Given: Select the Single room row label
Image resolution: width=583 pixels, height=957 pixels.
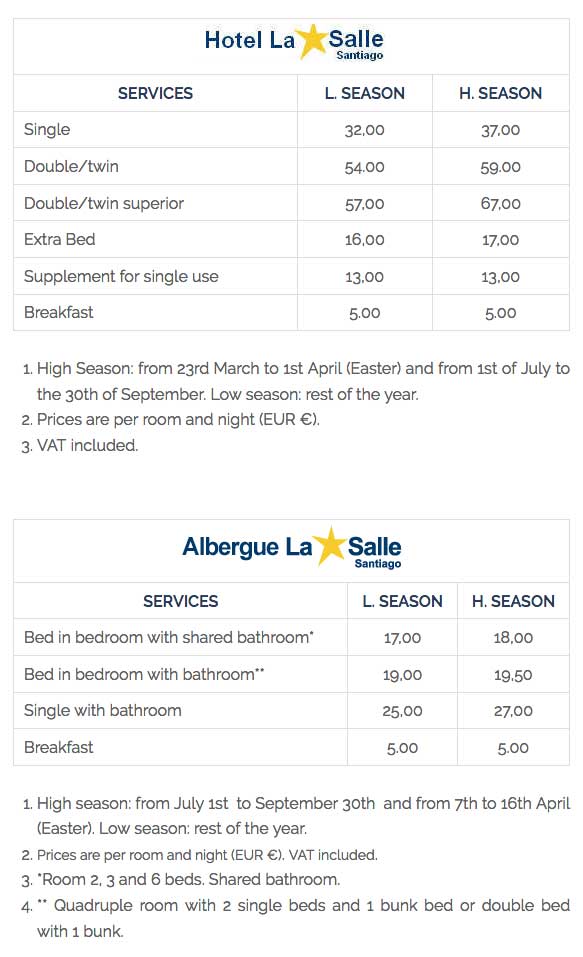Looking at the screenshot, I should pos(47,130).
